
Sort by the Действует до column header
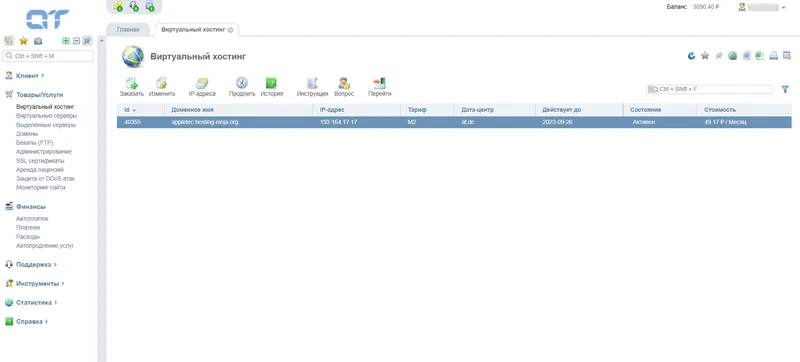click(x=579, y=110)
